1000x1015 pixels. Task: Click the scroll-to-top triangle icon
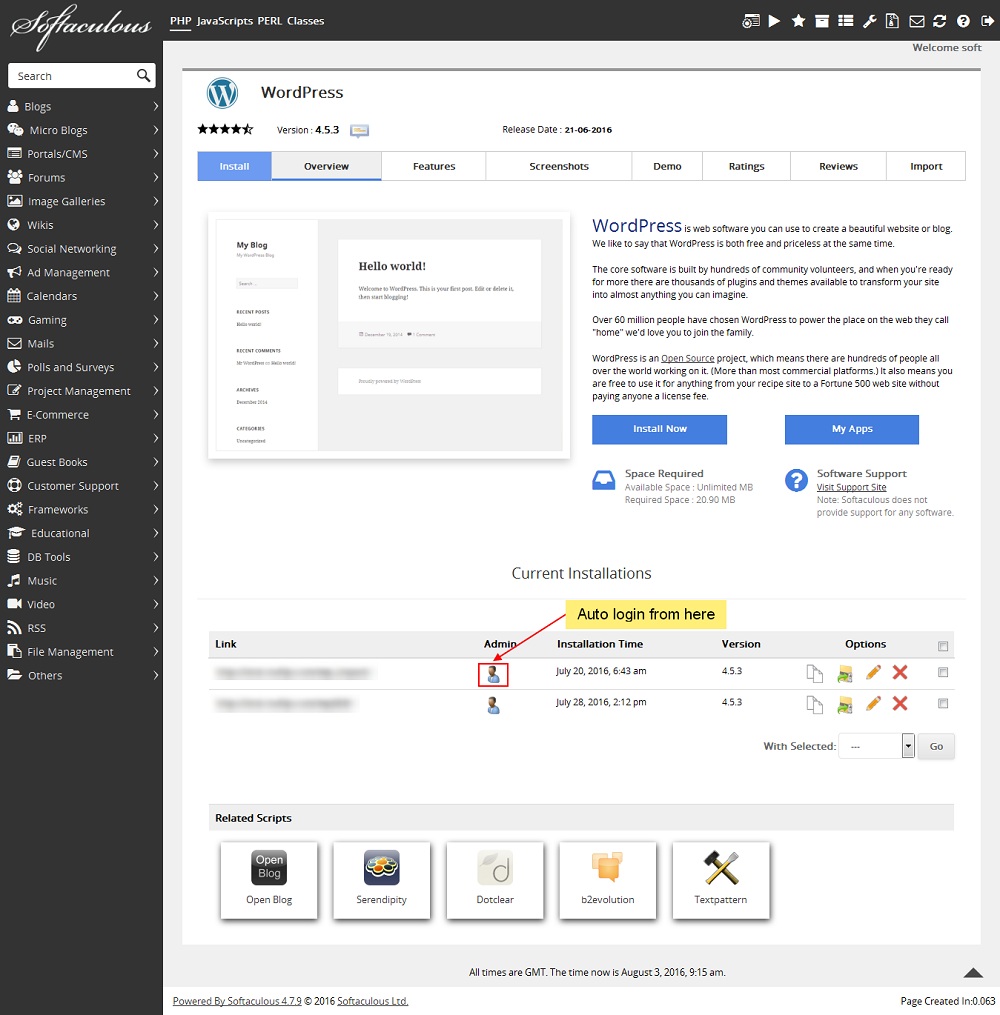[973, 972]
